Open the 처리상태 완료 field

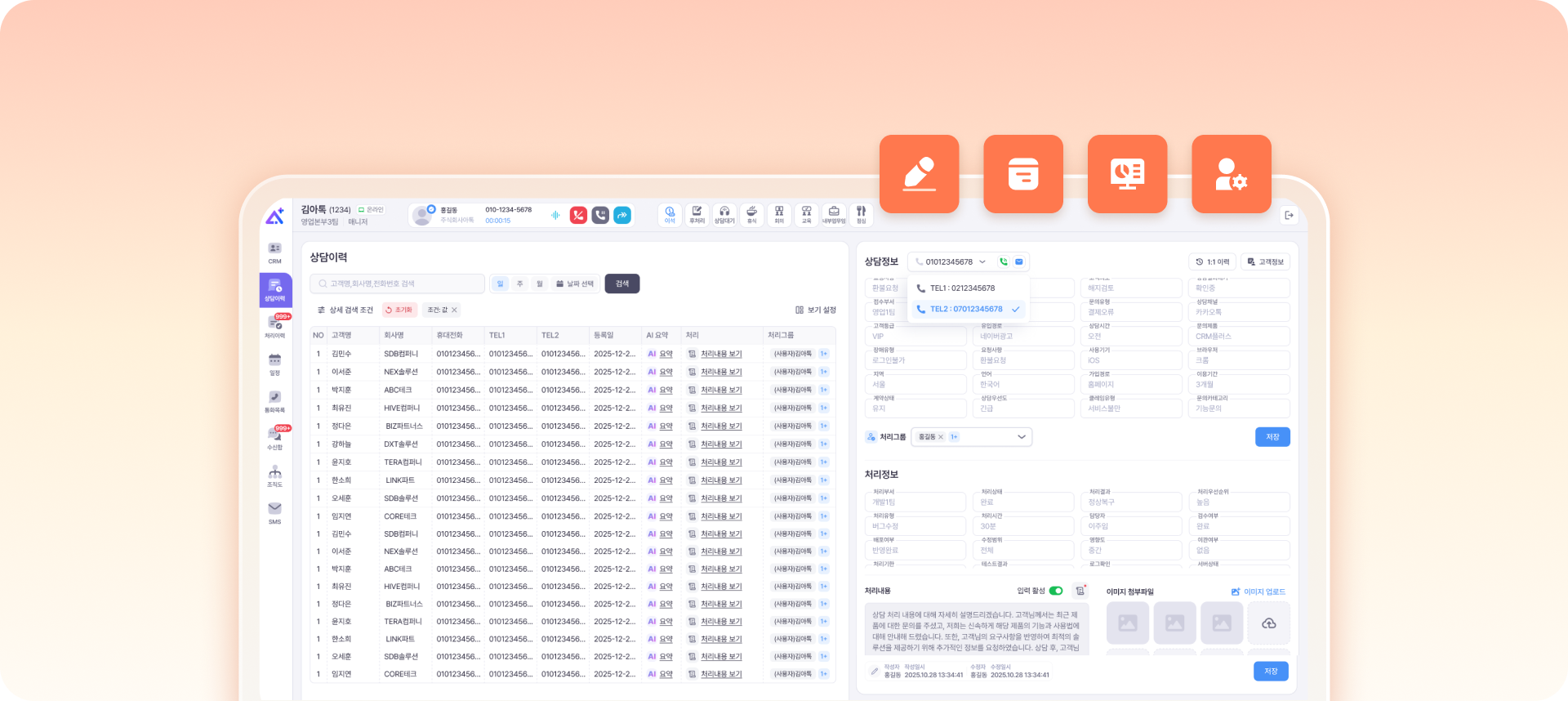pos(1023,502)
